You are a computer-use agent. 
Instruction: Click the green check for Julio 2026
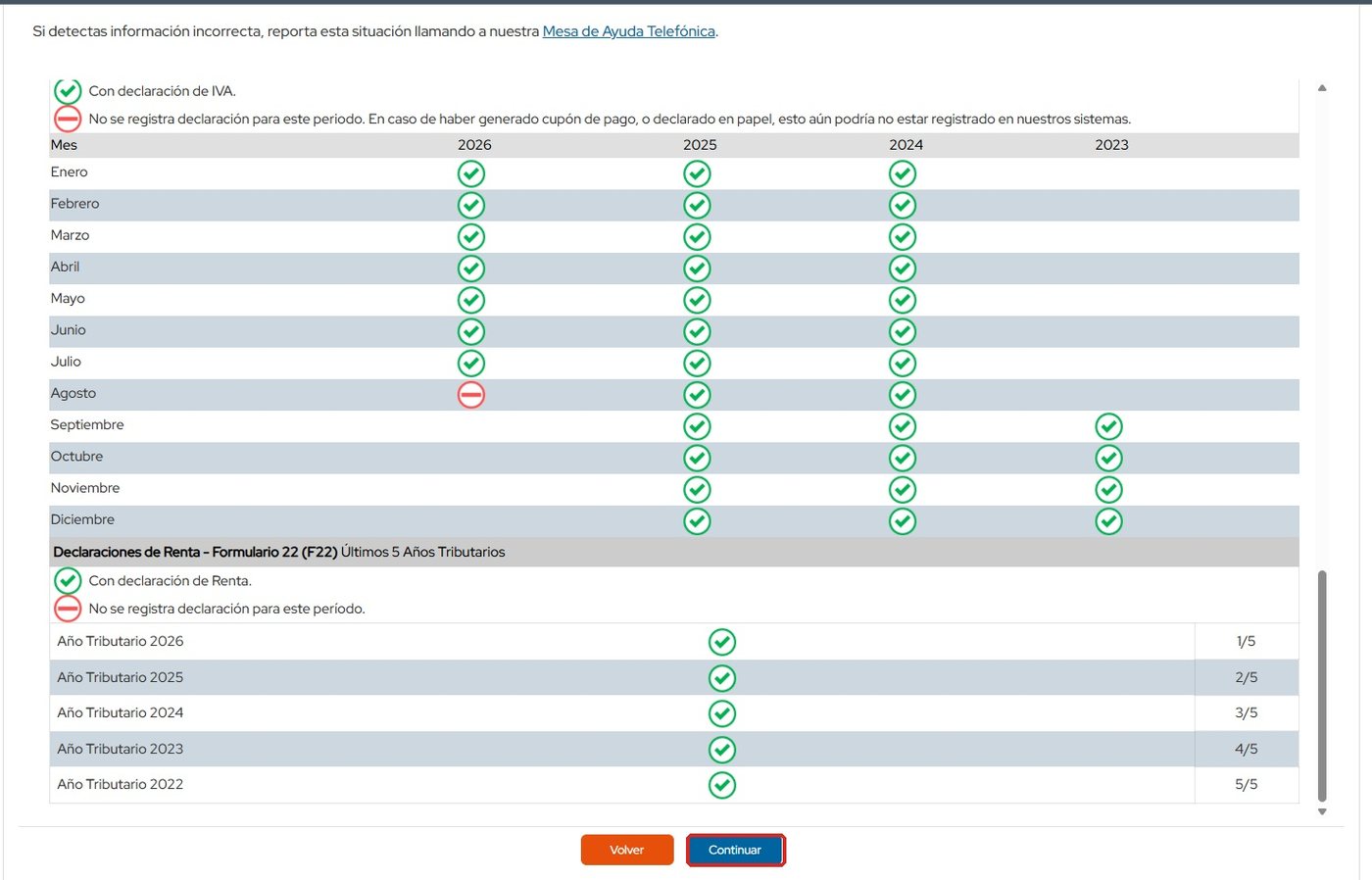(471, 364)
